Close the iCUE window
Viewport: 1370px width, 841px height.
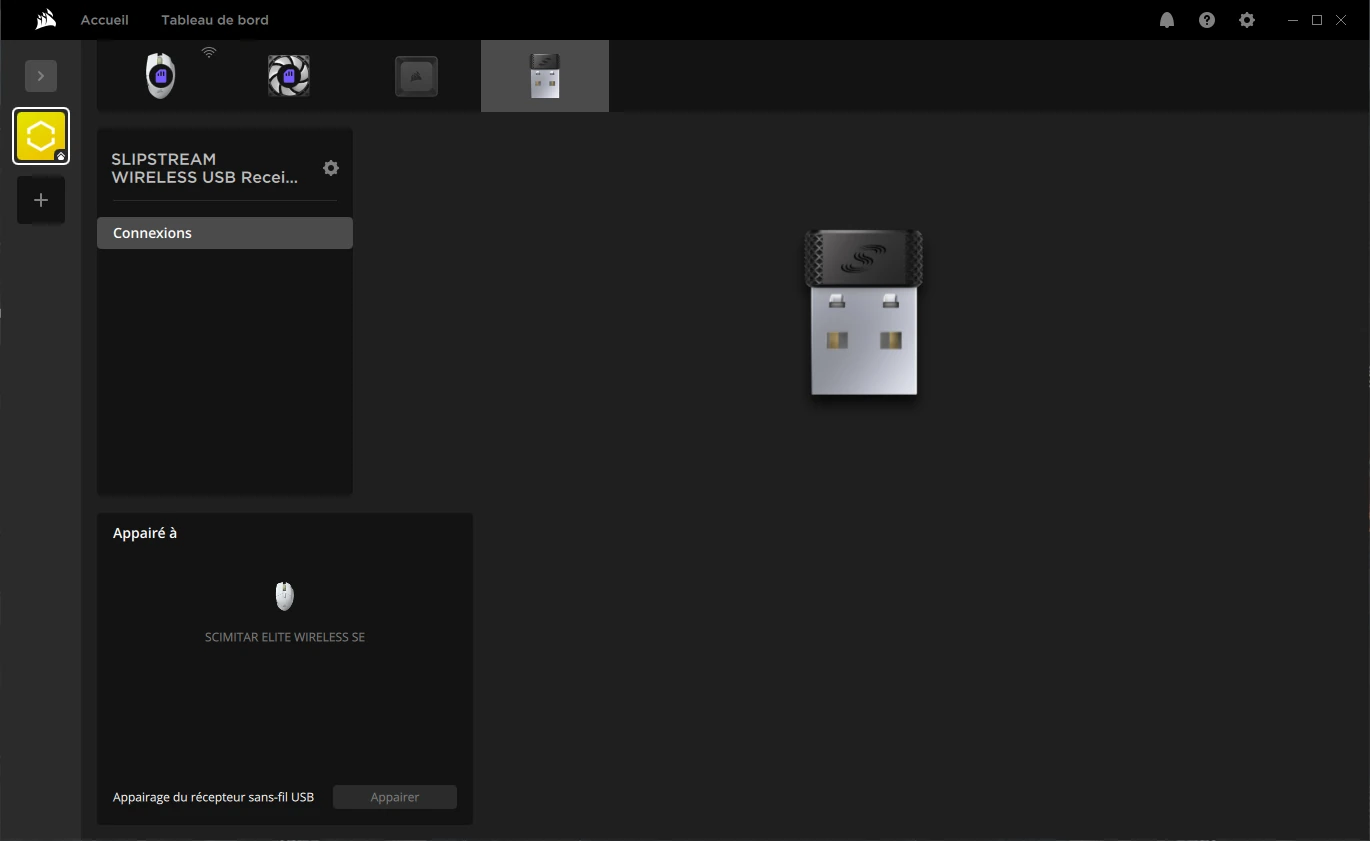pyautogui.click(x=1341, y=20)
